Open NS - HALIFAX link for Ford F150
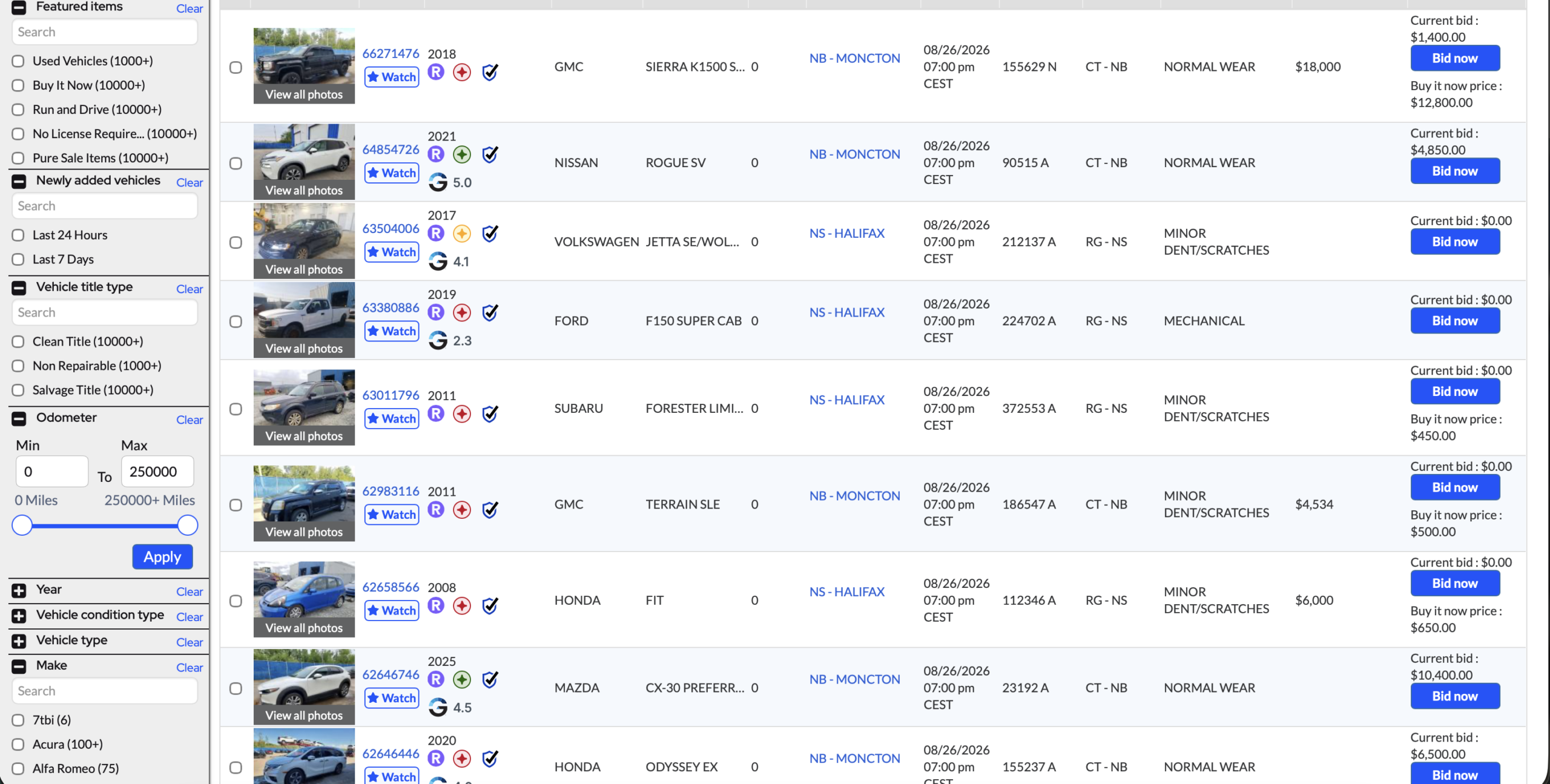 click(846, 312)
